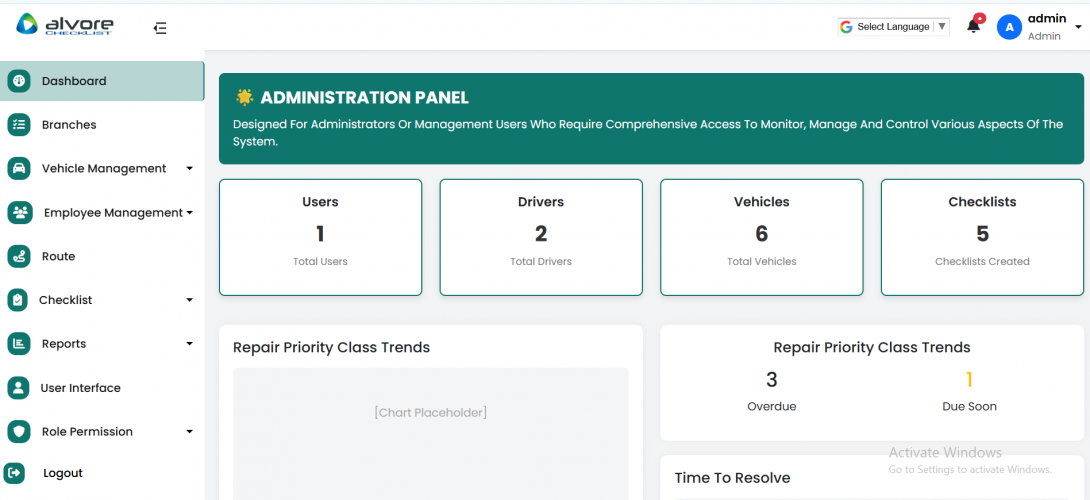Open the Users summary card
This screenshot has height=500, width=1090.
[320, 237]
